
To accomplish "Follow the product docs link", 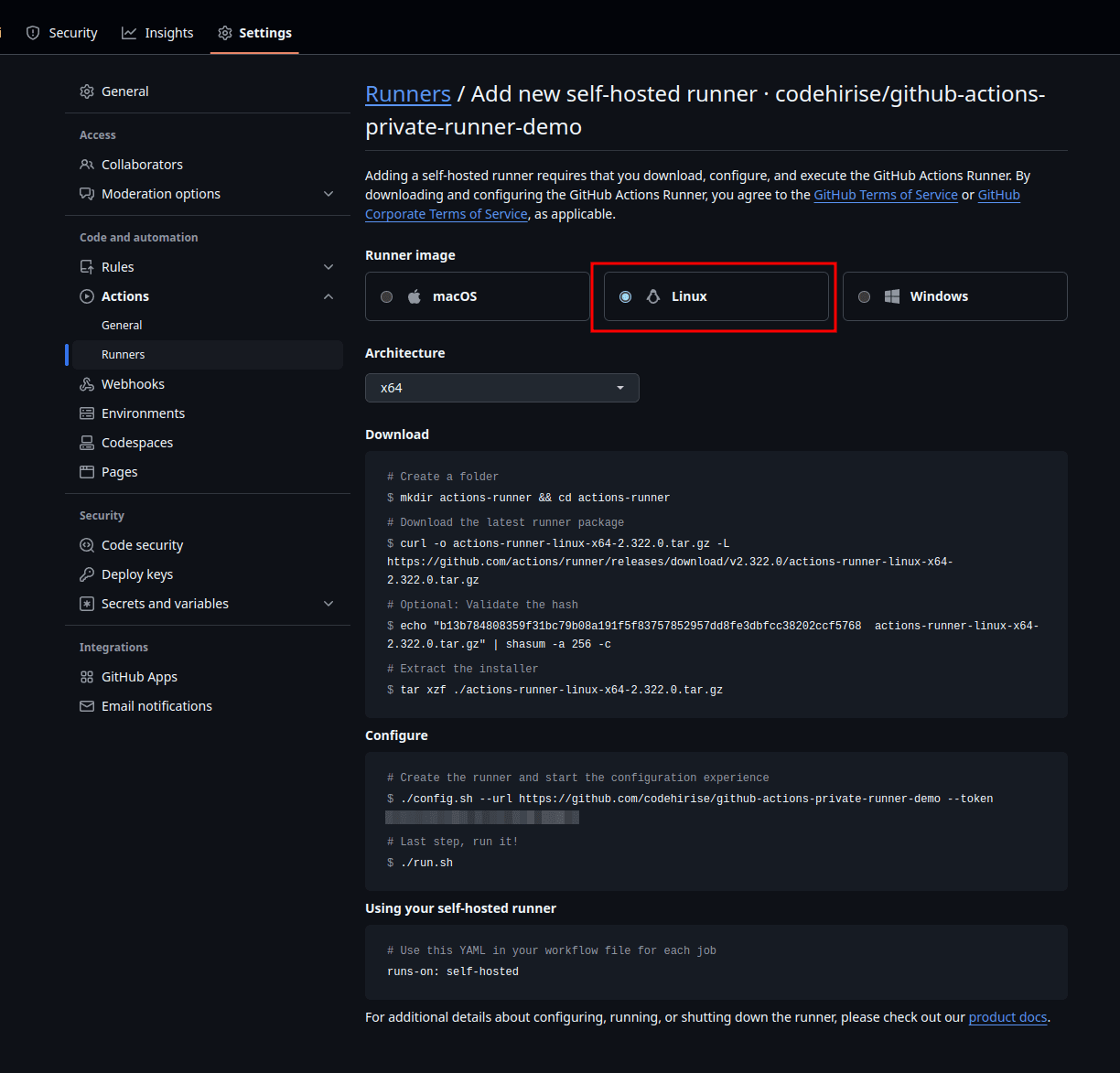I will (1007, 1016).
